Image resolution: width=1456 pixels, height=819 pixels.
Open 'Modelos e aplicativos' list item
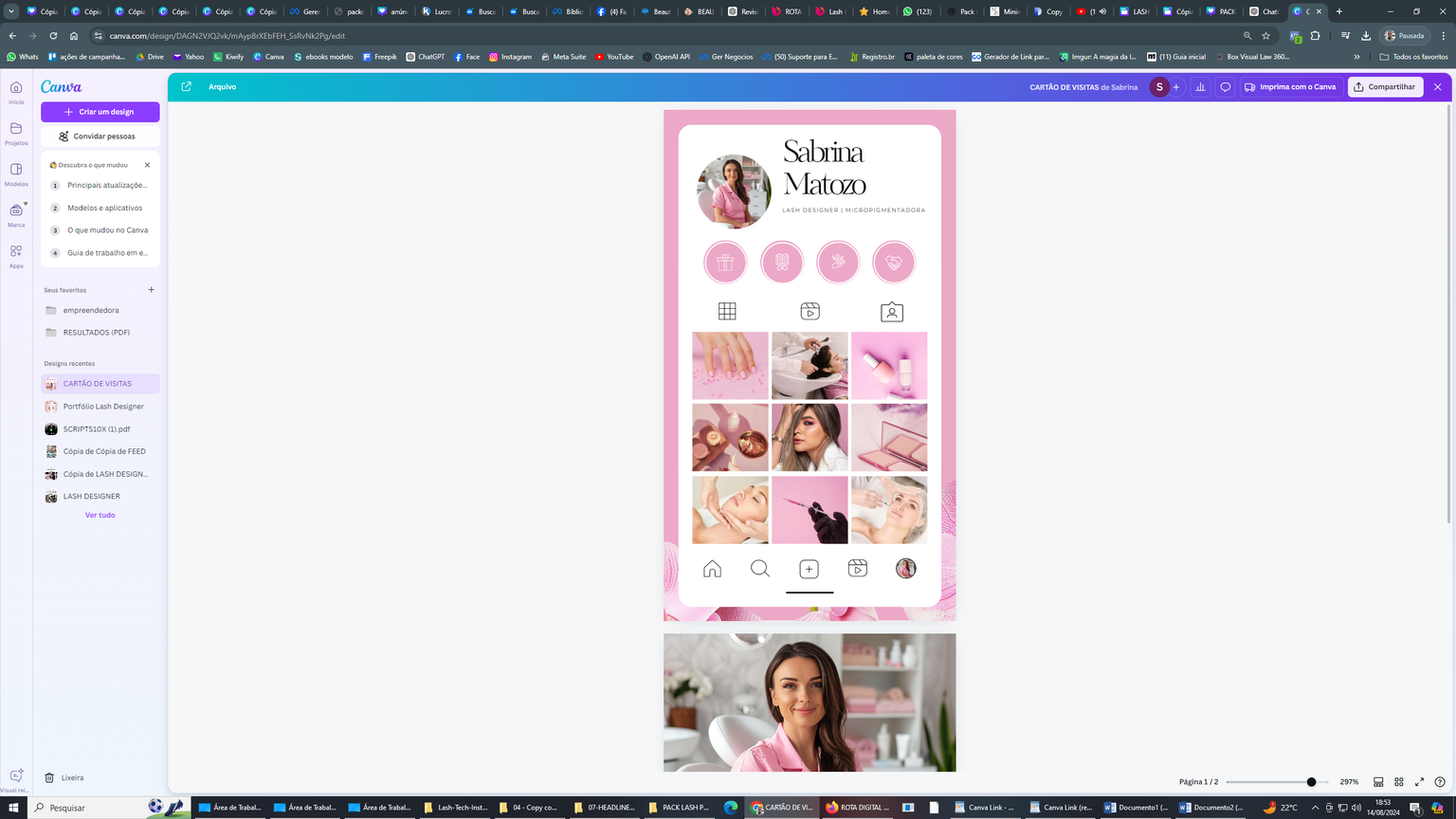tap(100, 208)
